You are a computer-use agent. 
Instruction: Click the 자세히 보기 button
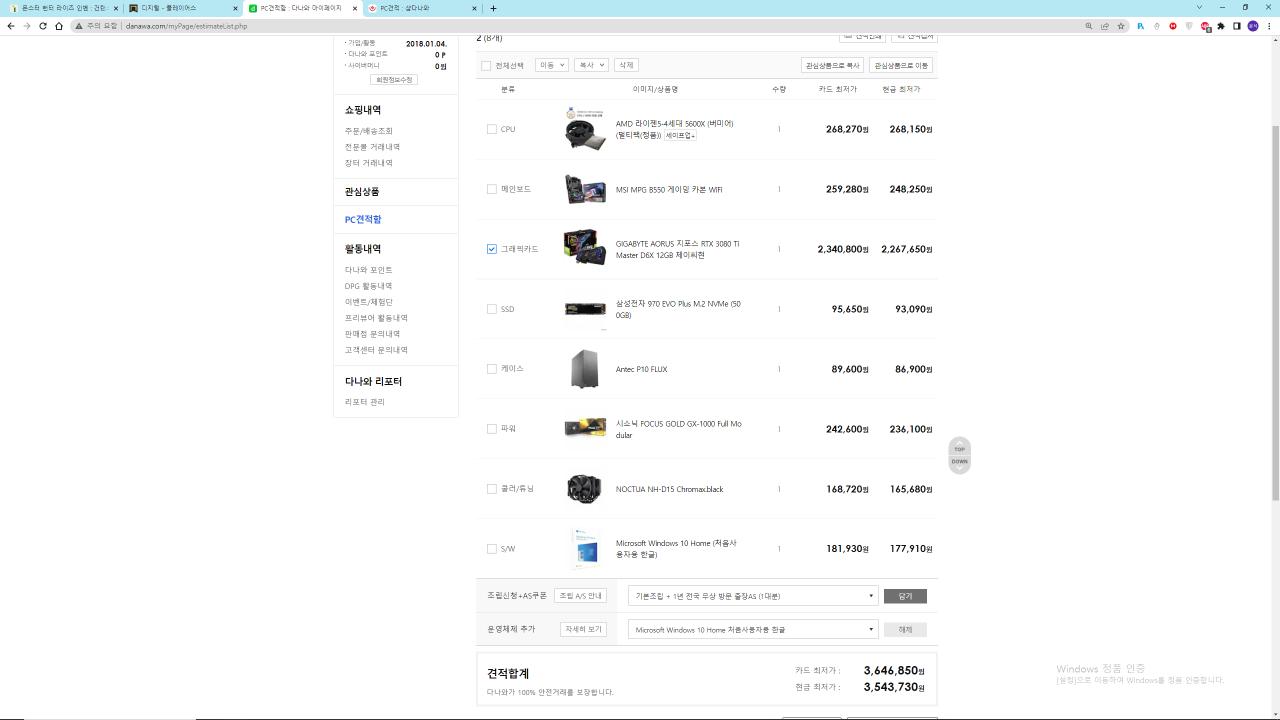[x=583, y=630]
